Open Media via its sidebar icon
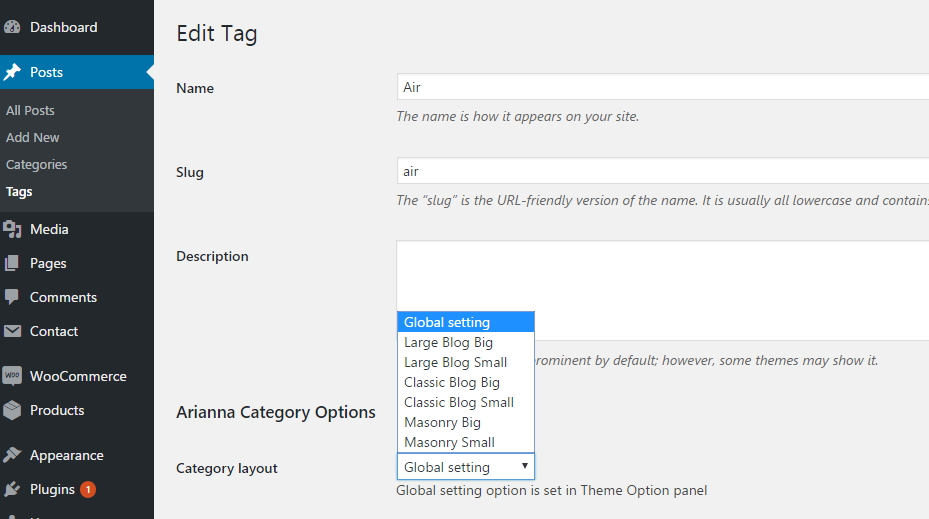929x519 pixels. (12, 230)
